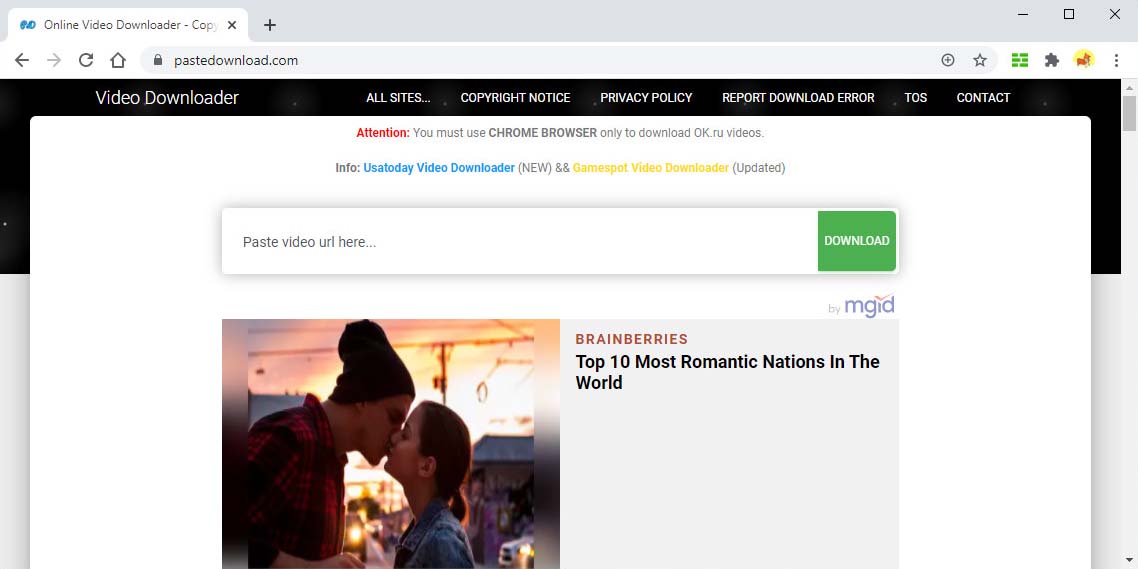Reload the page with the refresh icon

(86, 60)
